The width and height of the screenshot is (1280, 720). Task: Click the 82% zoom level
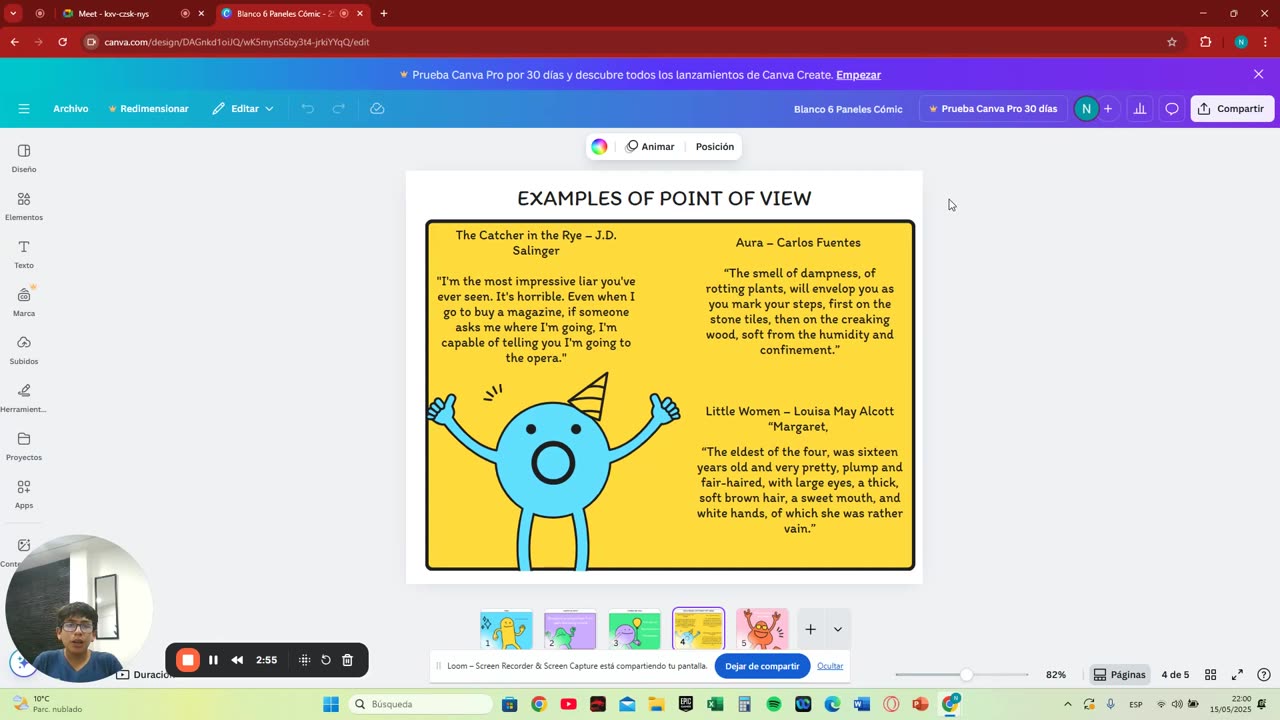(1056, 675)
